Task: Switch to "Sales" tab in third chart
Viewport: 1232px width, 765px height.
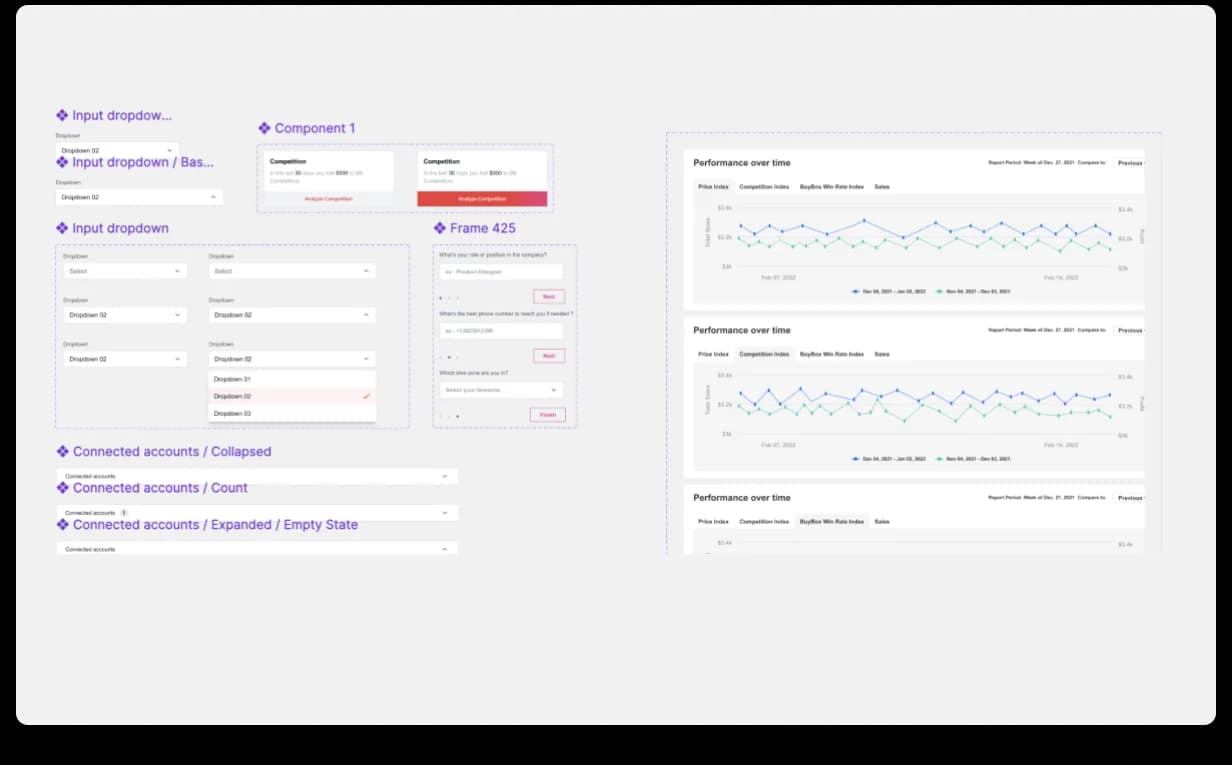Action: click(x=882, y=521)
